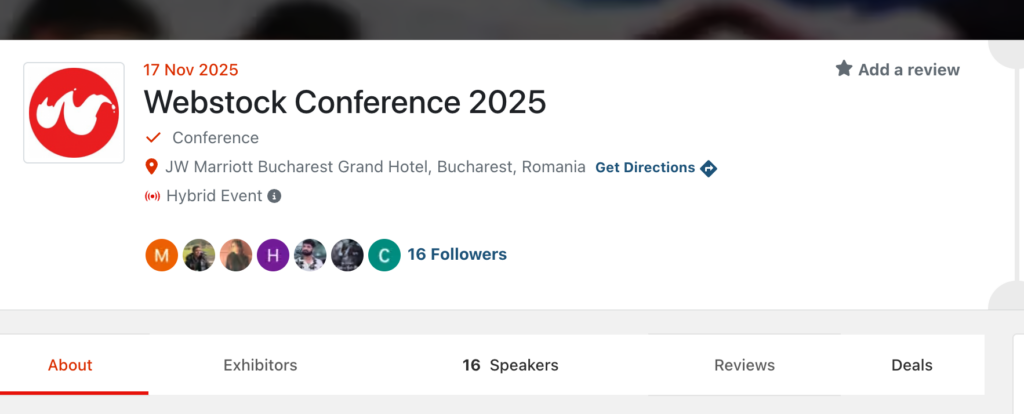Click the Hybrid Event info icon
Screen dimensions: 1024x414
coord(274,196)
